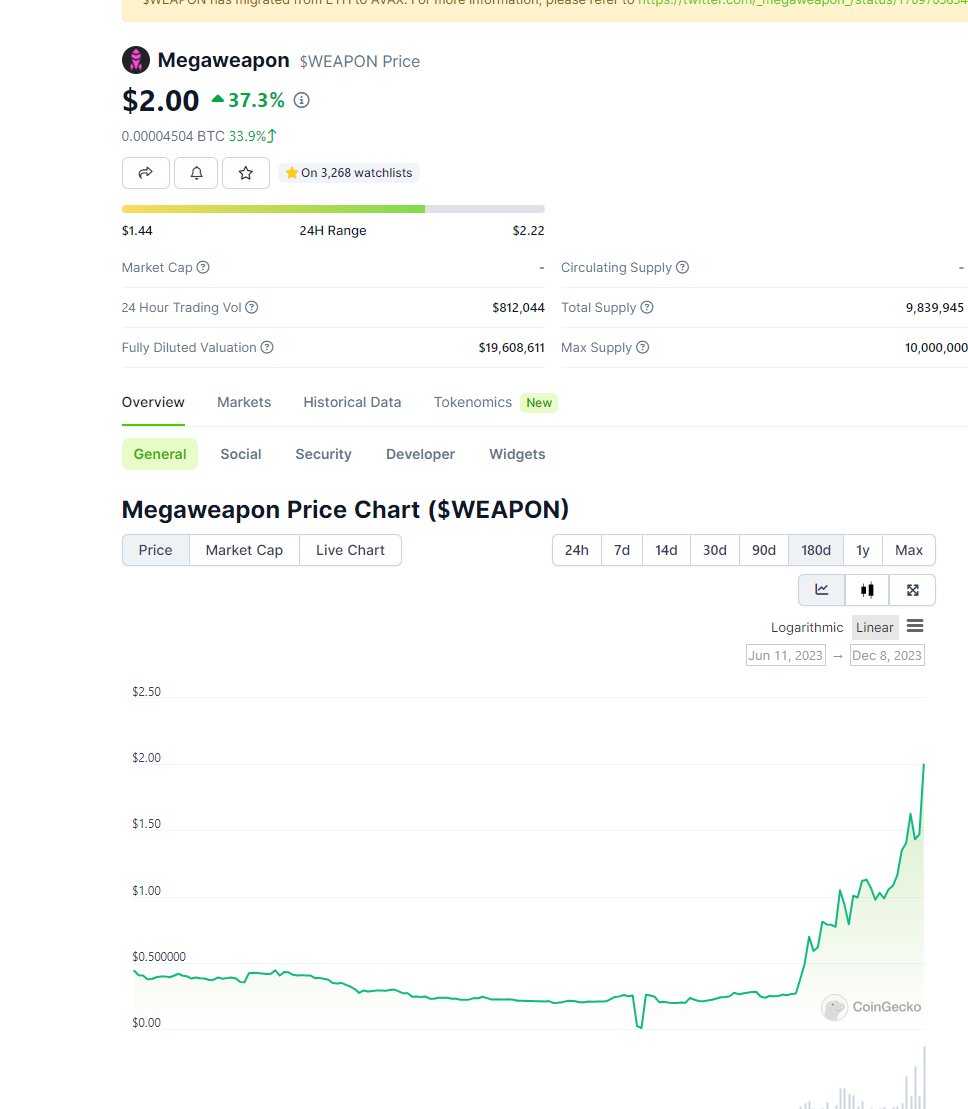Image resolution: width=968 pixels, height=1109 pixels.
Task: Show the Market Cap chart
Action: click(x=244, y=550)
